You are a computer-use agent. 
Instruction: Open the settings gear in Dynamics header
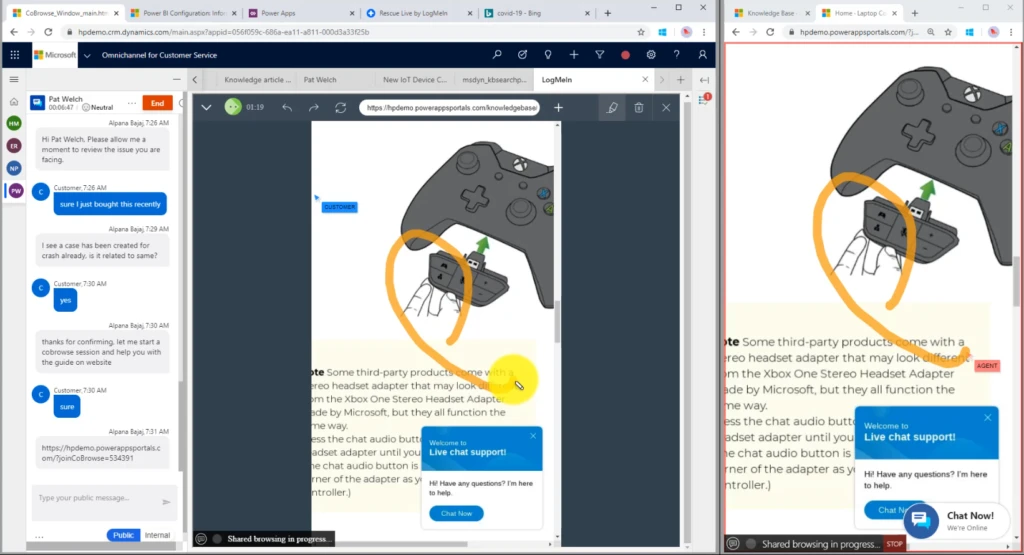click(x=651, y=55)
